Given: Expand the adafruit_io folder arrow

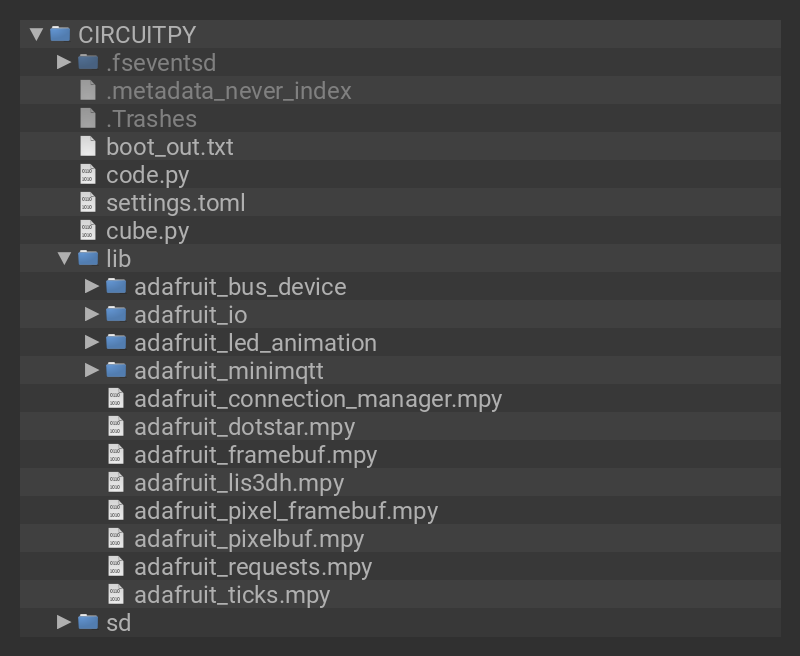Looking at the screenshot, I should [x=92, y=314].
